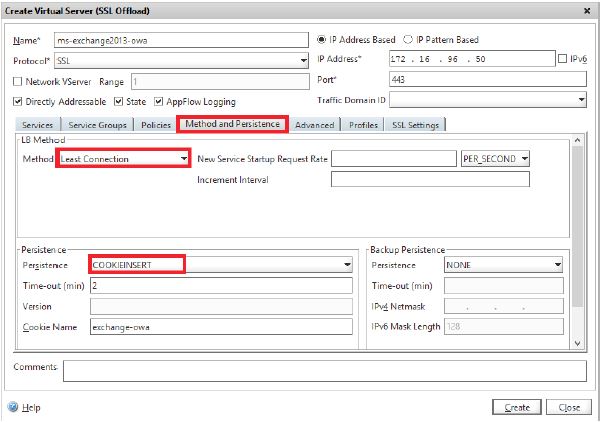
Task: Enable the IPv6 checkbox
Action: click(561, 60)
